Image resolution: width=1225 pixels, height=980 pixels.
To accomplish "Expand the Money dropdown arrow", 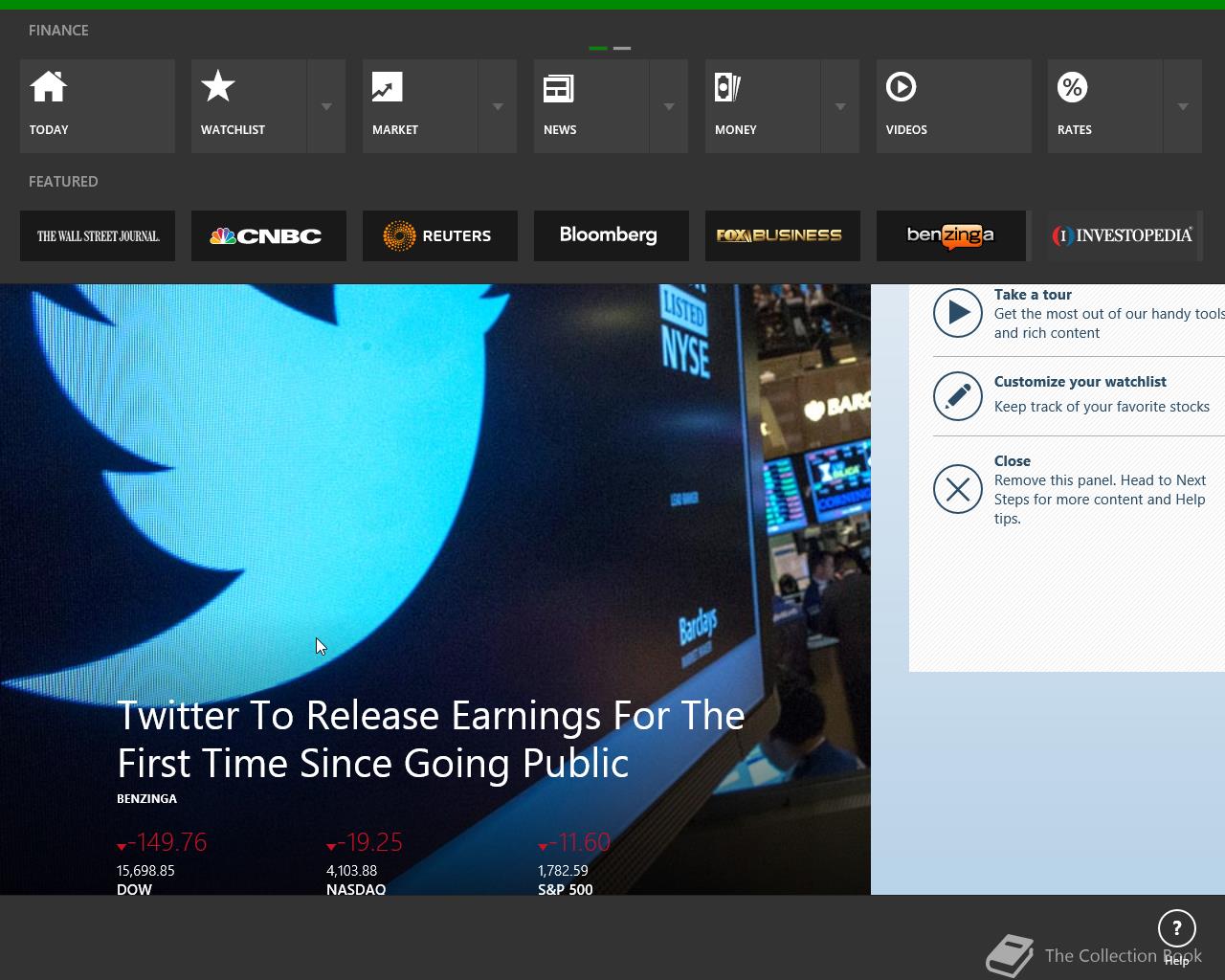I will click(x=840, y=106).
